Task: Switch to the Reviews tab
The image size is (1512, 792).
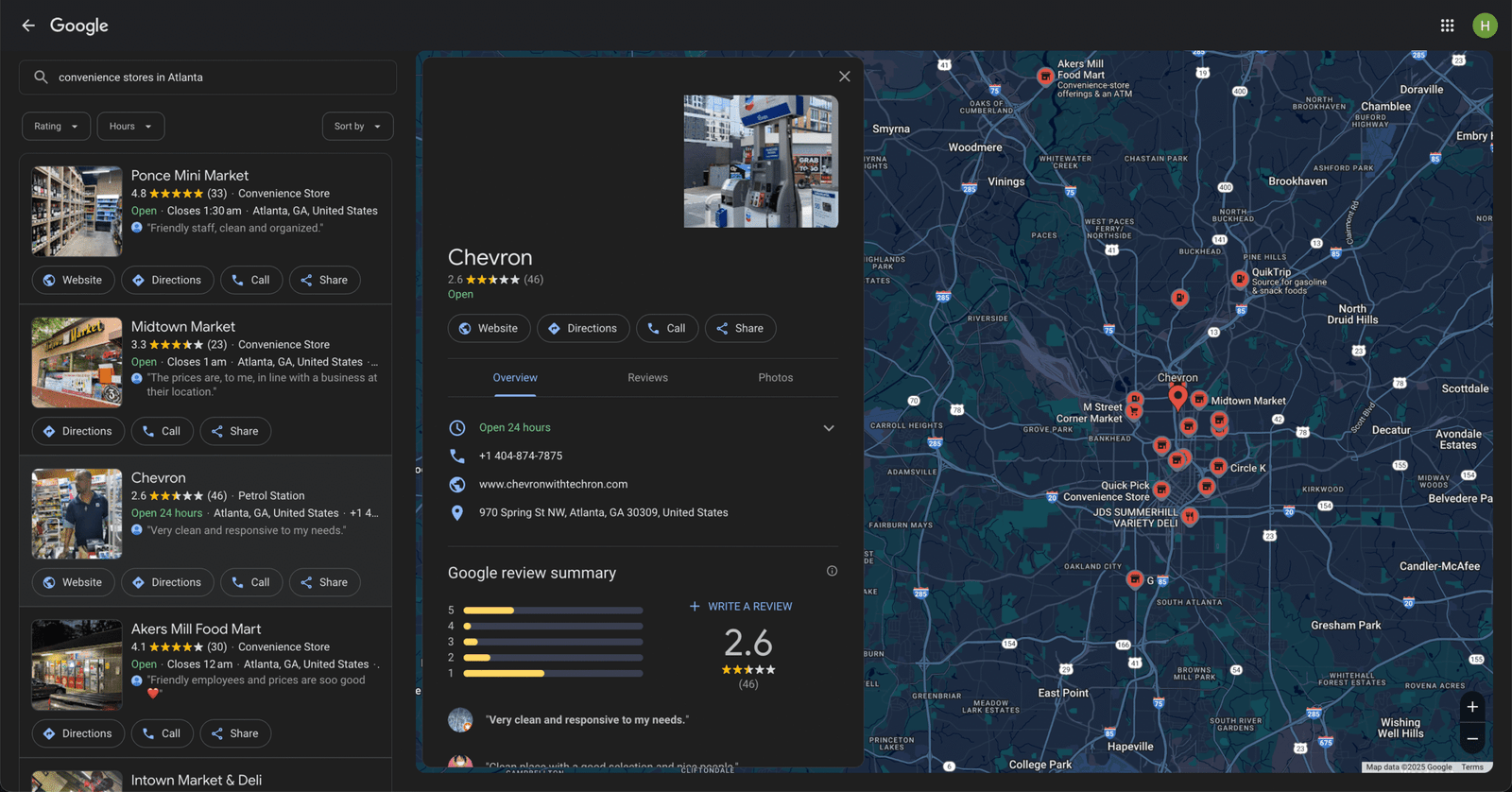Action: pyautogui.click(x=647, y=378)
